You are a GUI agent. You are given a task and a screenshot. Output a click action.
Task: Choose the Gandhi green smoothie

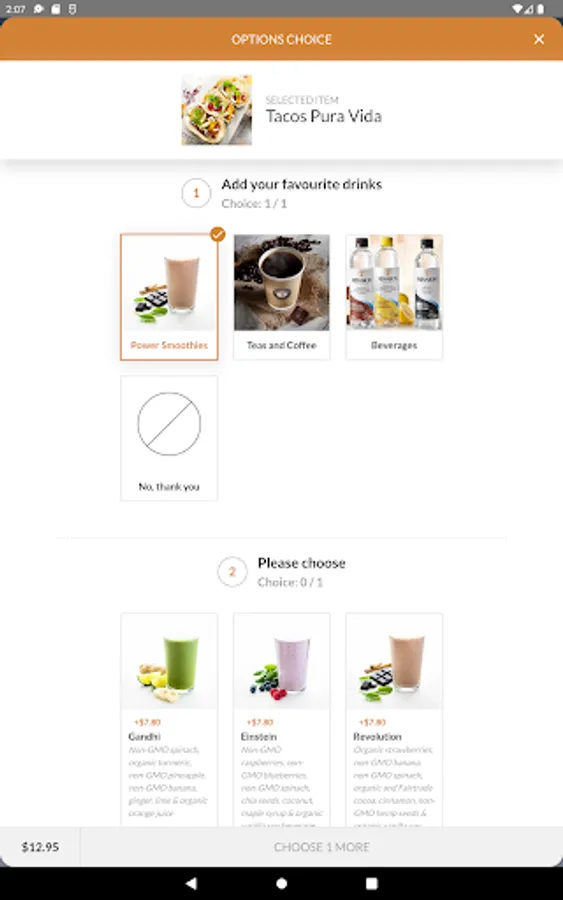pyautogui.click(x=169, y=720)
